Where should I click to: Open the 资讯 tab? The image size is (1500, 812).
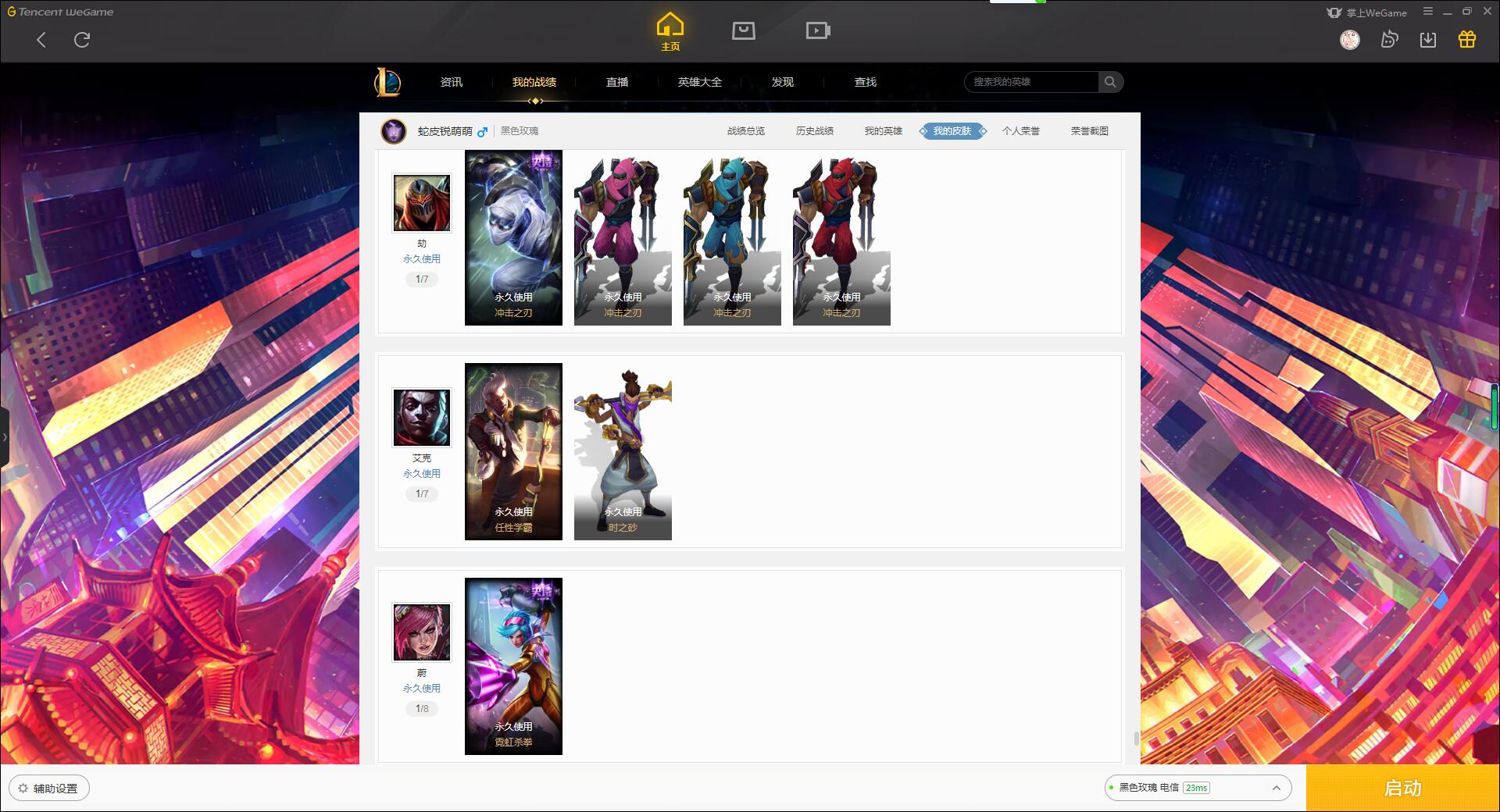(x=452, y=82)
